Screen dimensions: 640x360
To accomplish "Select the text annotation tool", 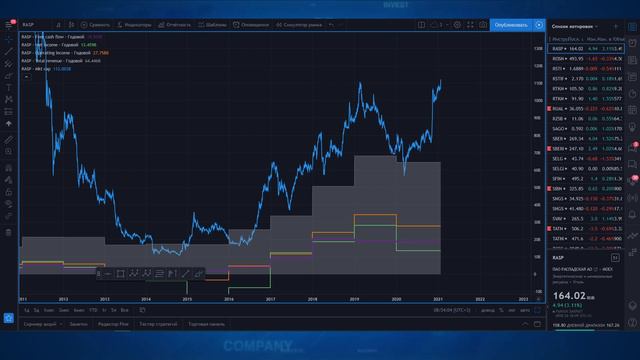I will [x=9, y=88].
